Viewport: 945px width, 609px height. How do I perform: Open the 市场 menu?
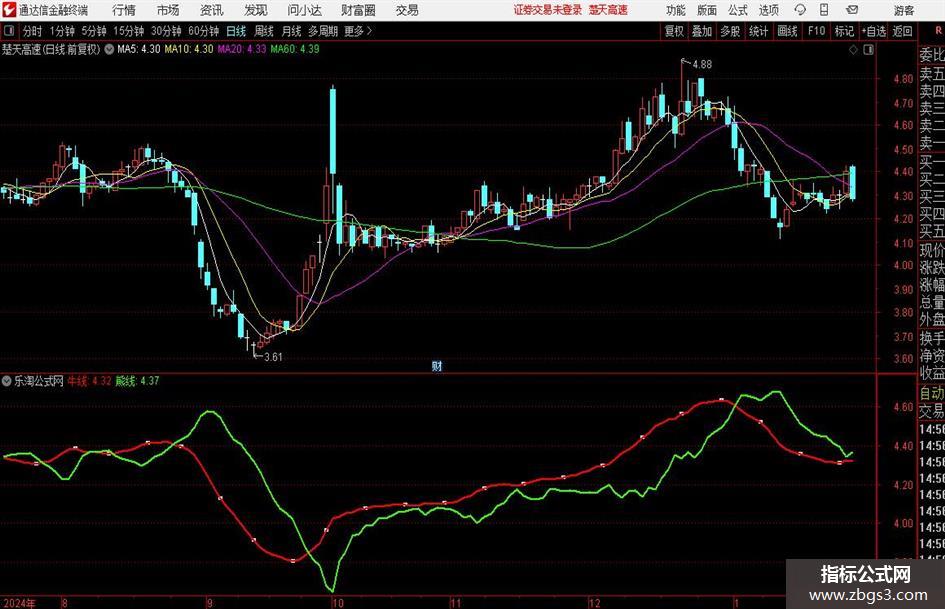click(168, 10)
